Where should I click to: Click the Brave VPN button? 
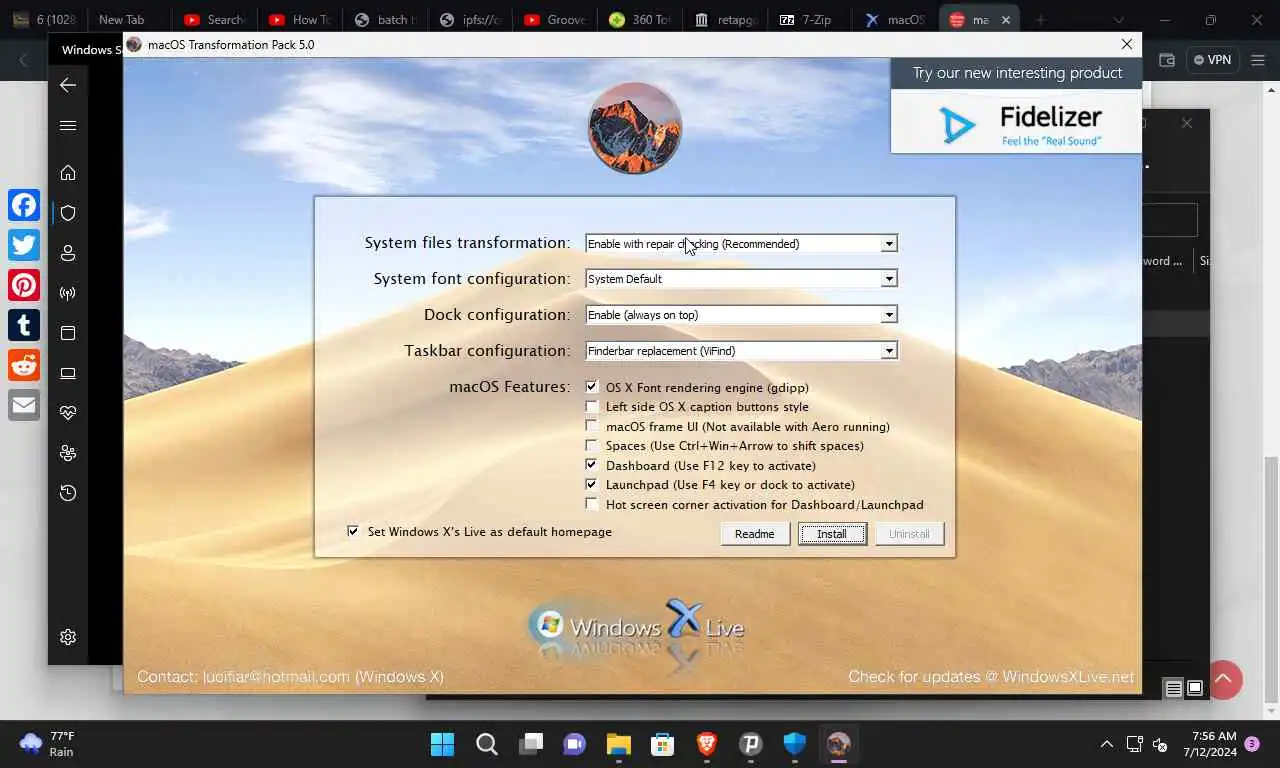point(1213,60)
